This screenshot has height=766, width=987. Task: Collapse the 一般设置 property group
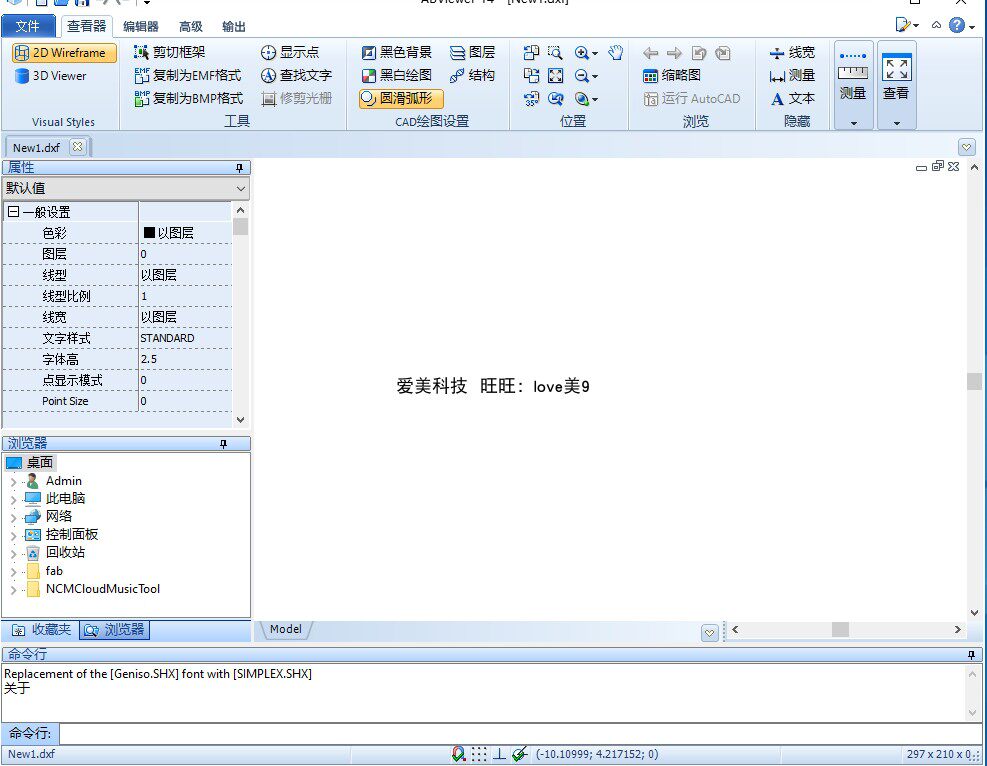13,212
